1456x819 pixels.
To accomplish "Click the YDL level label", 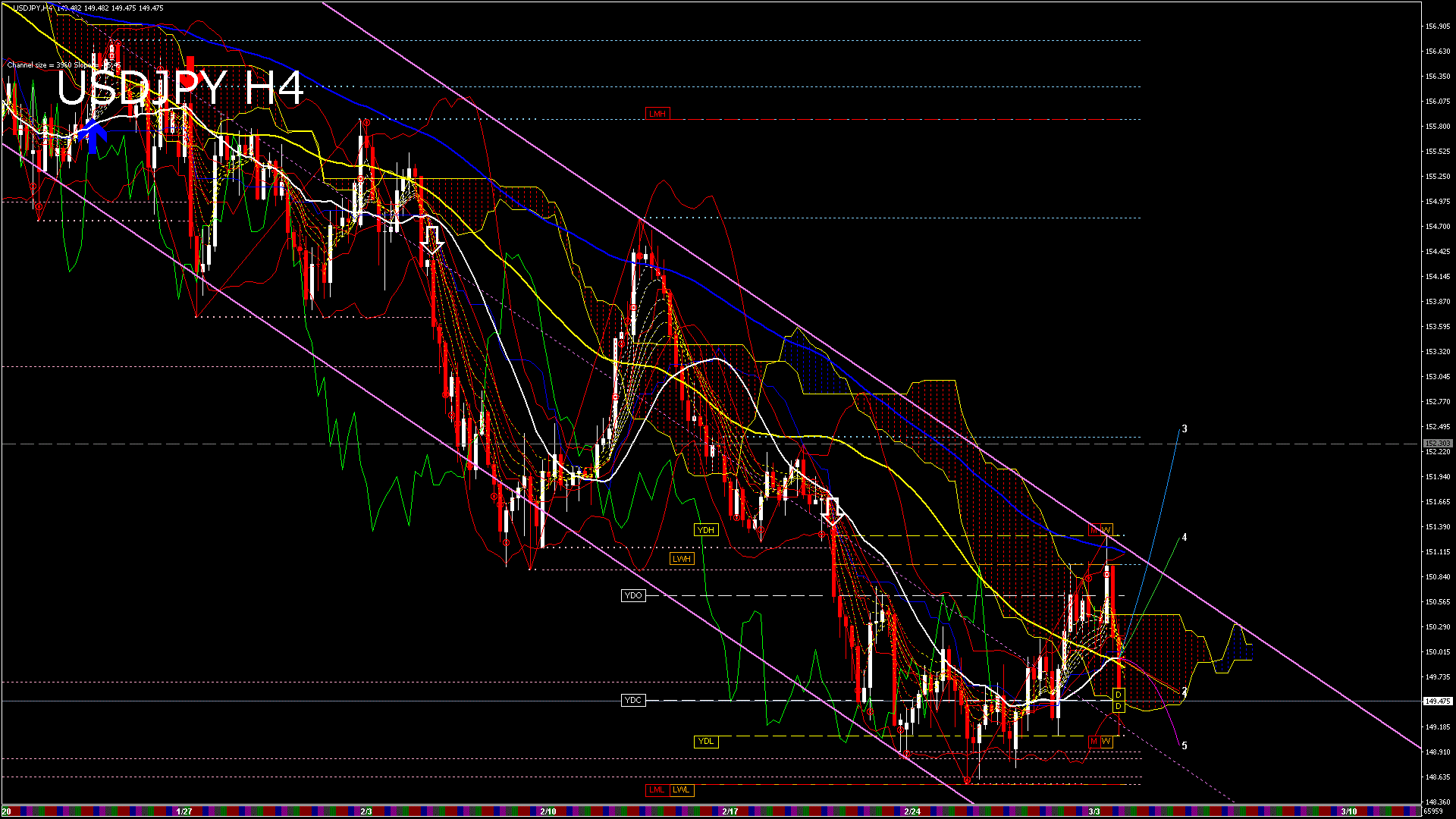I will tap(706, 742).
